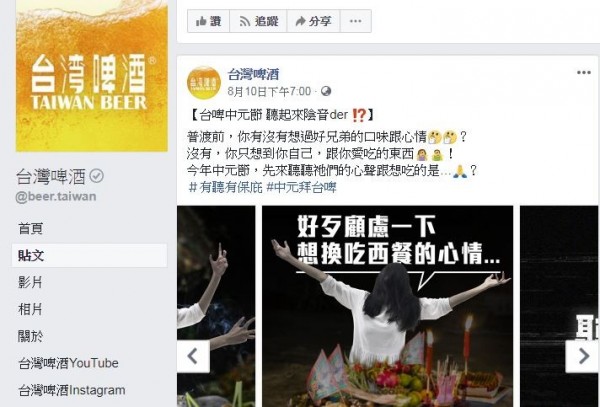Viewport: 600px width, 407px height.
Task: Open the post options three-dot menu
Action: point(584,73)
